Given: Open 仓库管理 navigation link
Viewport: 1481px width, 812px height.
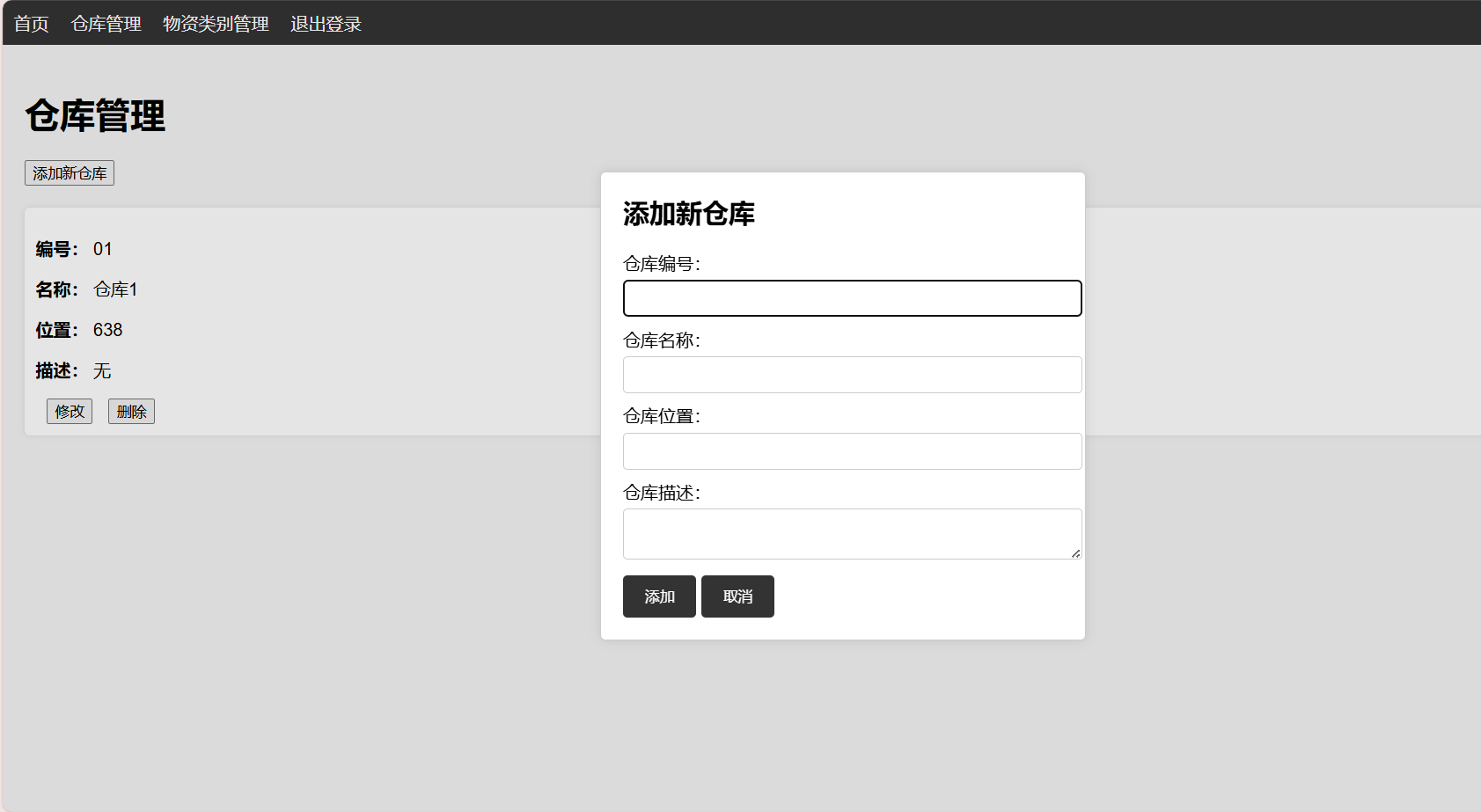Looking at the screenshot, I should coord(106,24).
